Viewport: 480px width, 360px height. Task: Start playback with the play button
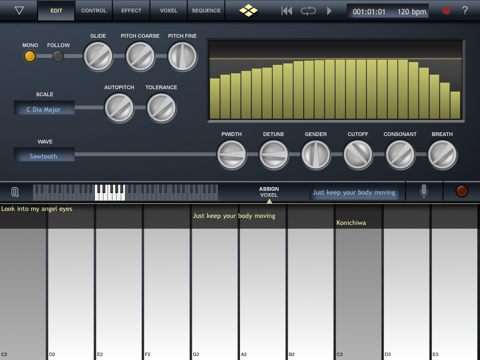pos(329,11)
